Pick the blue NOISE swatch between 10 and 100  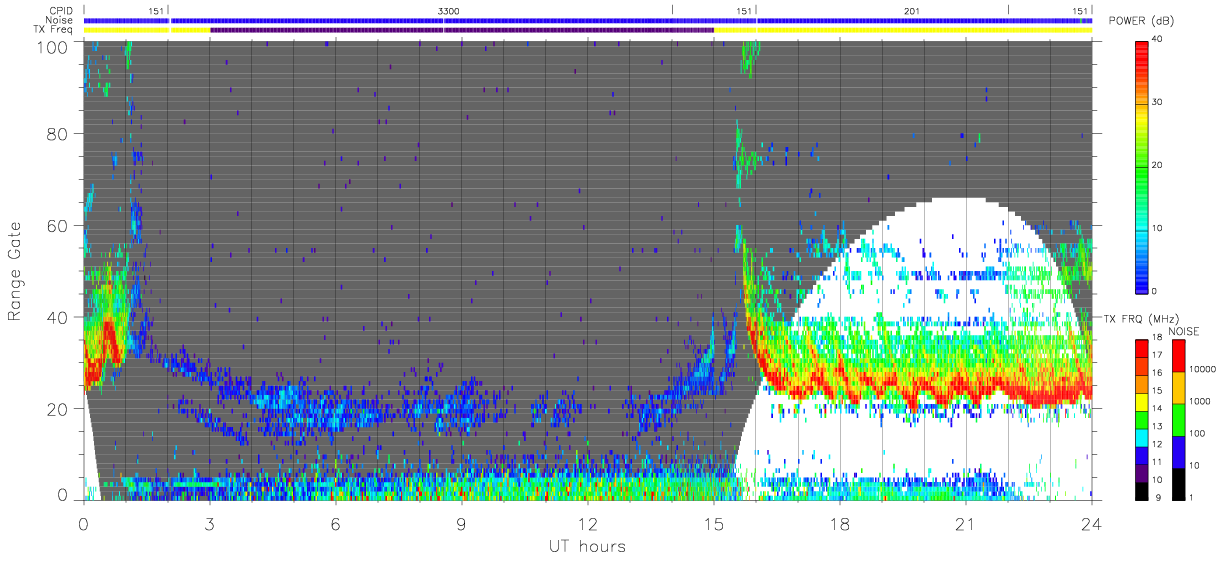point(1179,450)
